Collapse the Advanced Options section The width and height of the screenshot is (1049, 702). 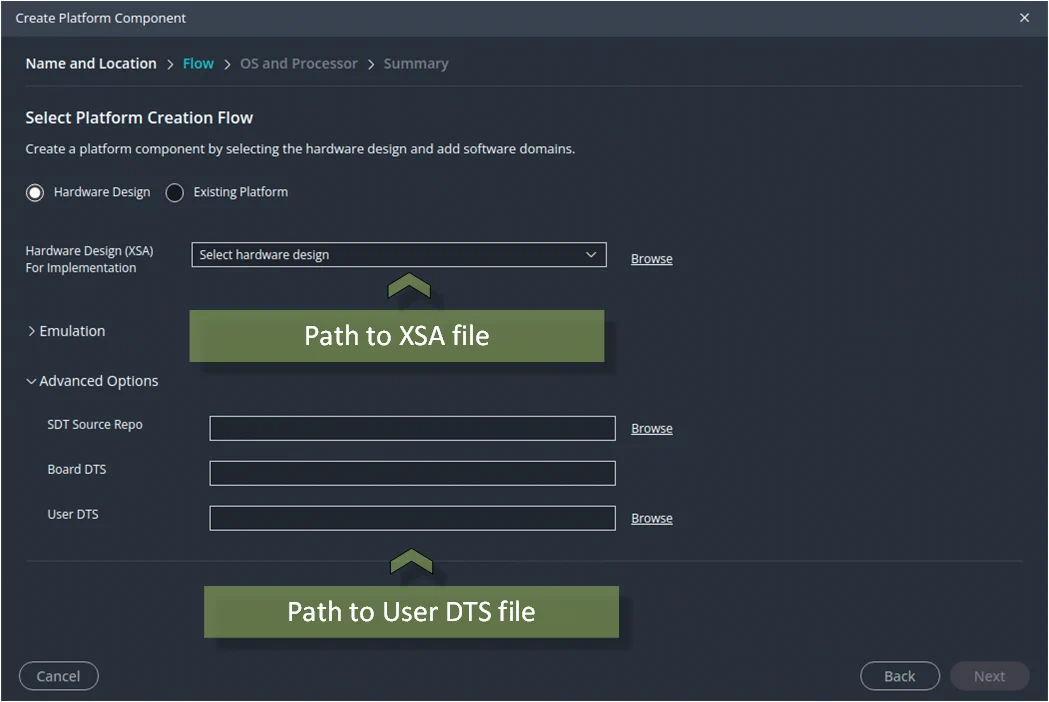92,381
